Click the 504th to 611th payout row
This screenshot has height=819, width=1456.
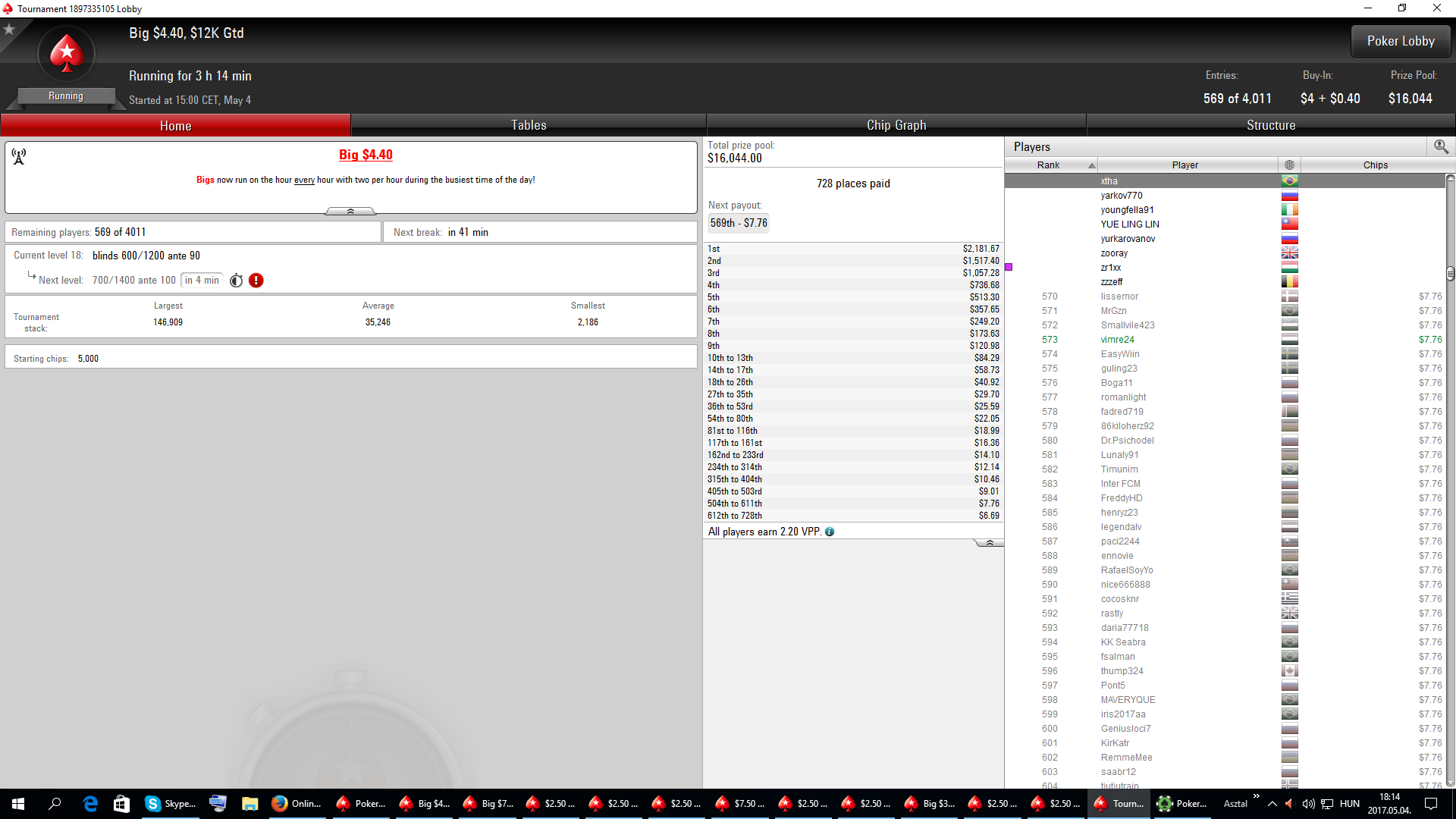click(x=853, y=504)
